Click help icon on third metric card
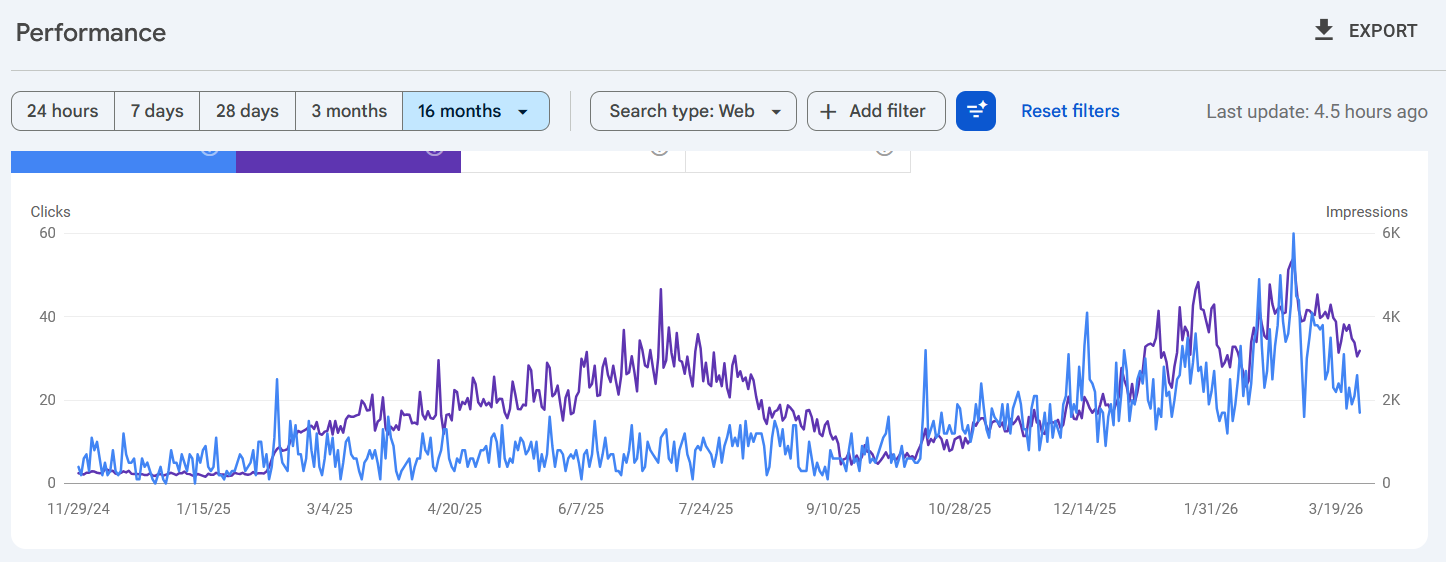 (659, 151)
